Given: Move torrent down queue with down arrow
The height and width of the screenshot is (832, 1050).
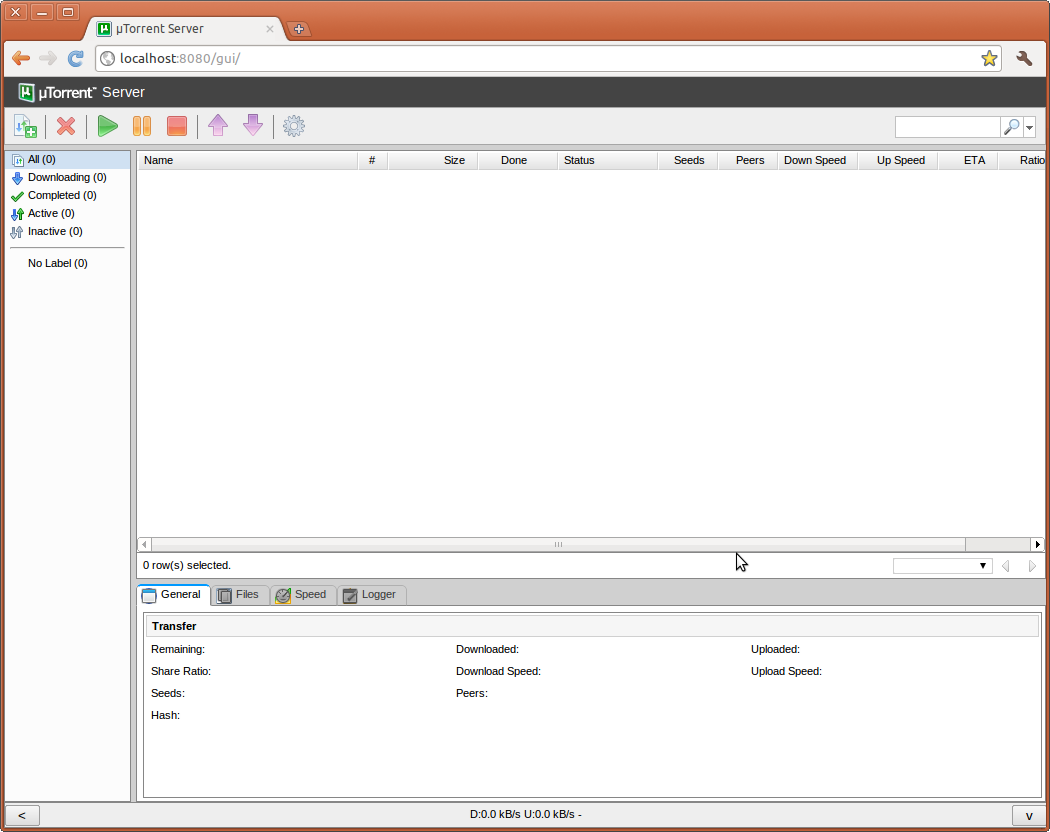Looking at the screenshot, I should pos(252,125).
